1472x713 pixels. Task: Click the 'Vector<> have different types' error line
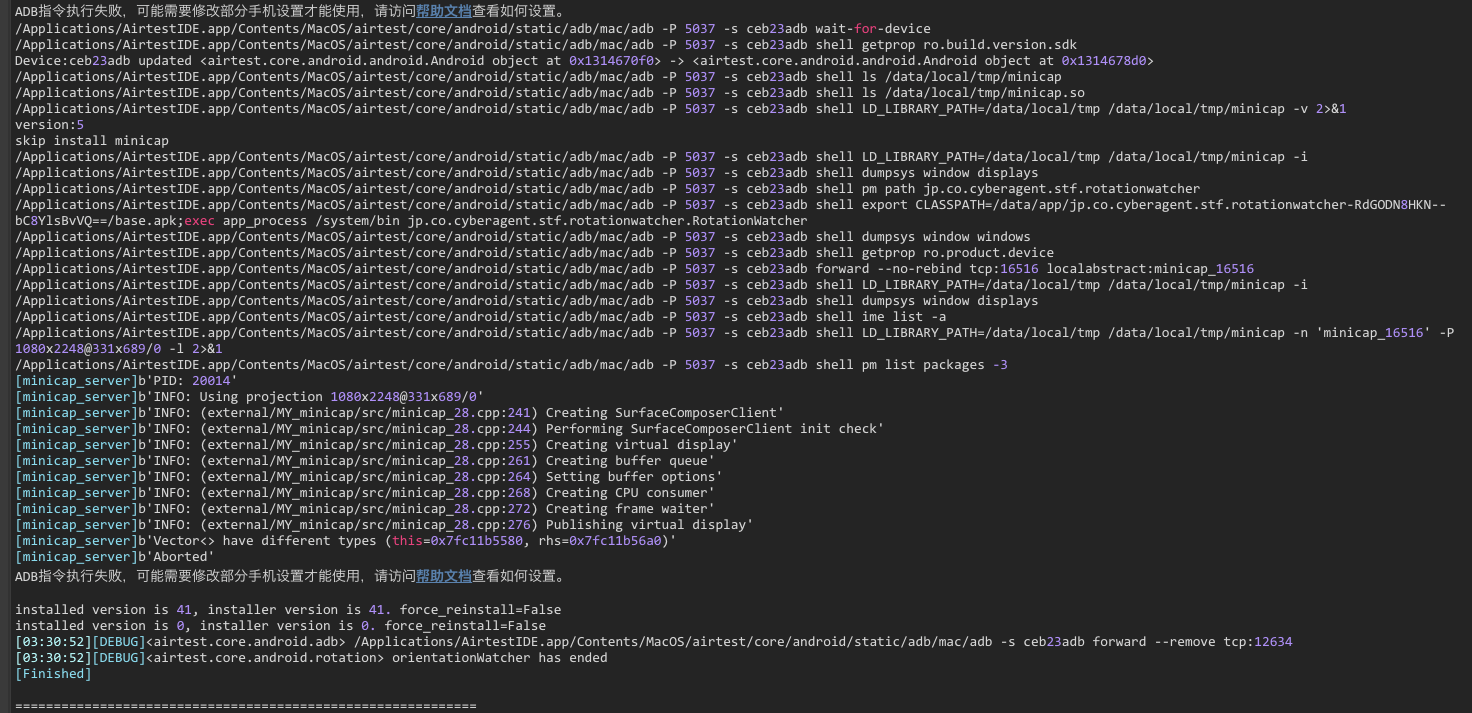point(346,541)
